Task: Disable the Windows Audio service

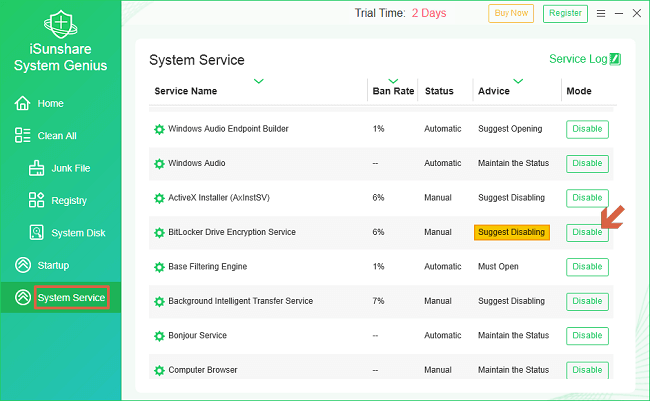Action: pyautogui.click(x=587, y=164)
